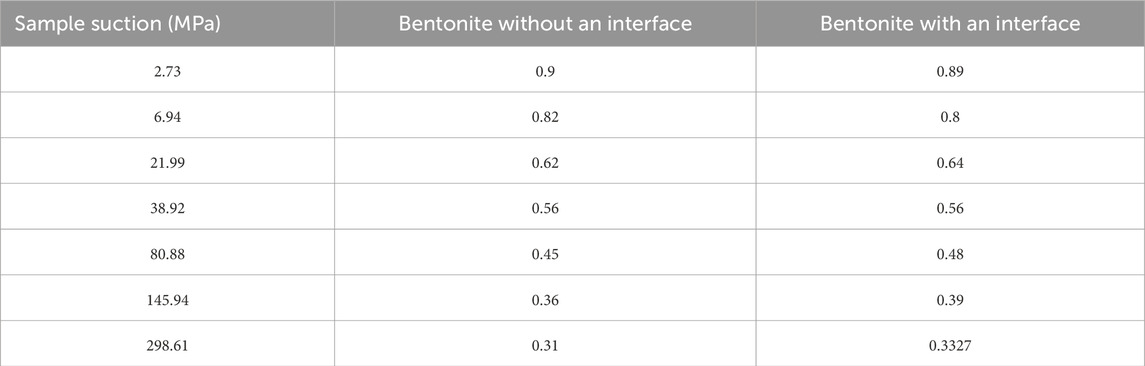Click the 0.48 value cell
Viewport: 1145px width, 366px height.
tap(950, 252)
